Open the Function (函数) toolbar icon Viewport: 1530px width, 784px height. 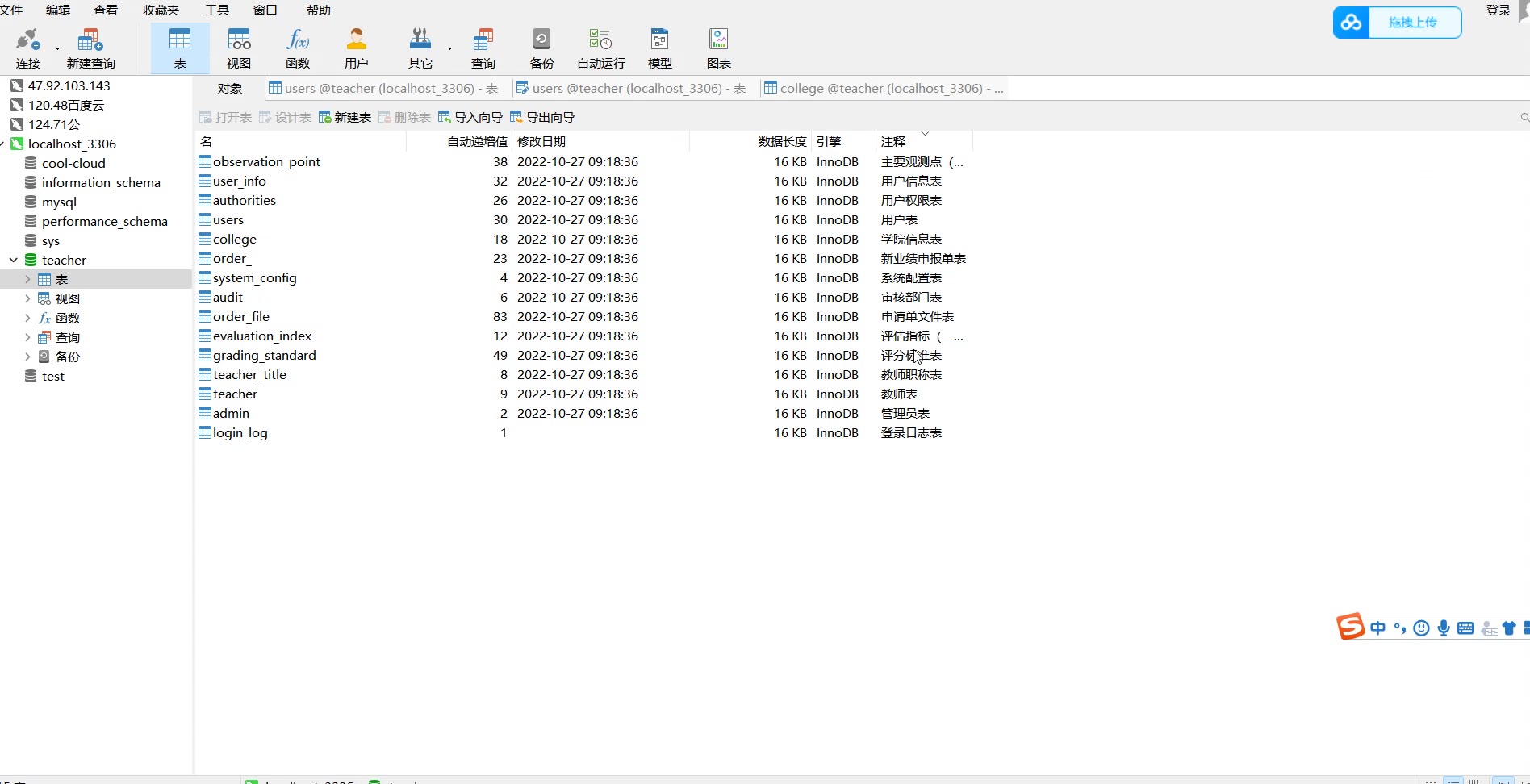tap(298, 48)
